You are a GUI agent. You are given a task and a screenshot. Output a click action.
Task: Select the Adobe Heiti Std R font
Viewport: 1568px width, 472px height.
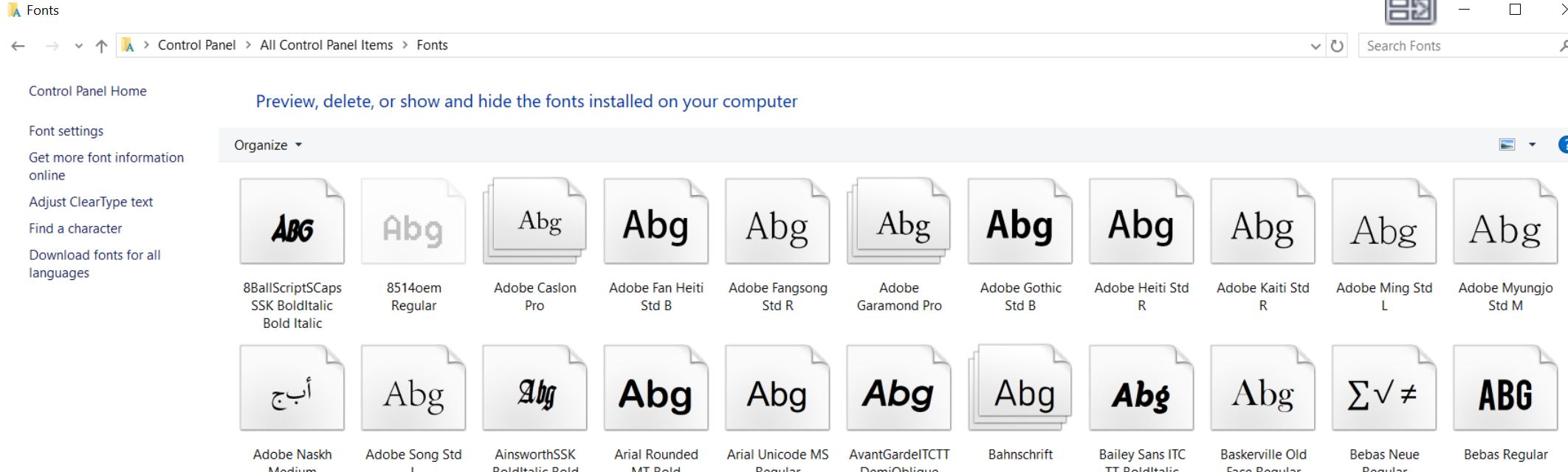(x=1141, y=222)
